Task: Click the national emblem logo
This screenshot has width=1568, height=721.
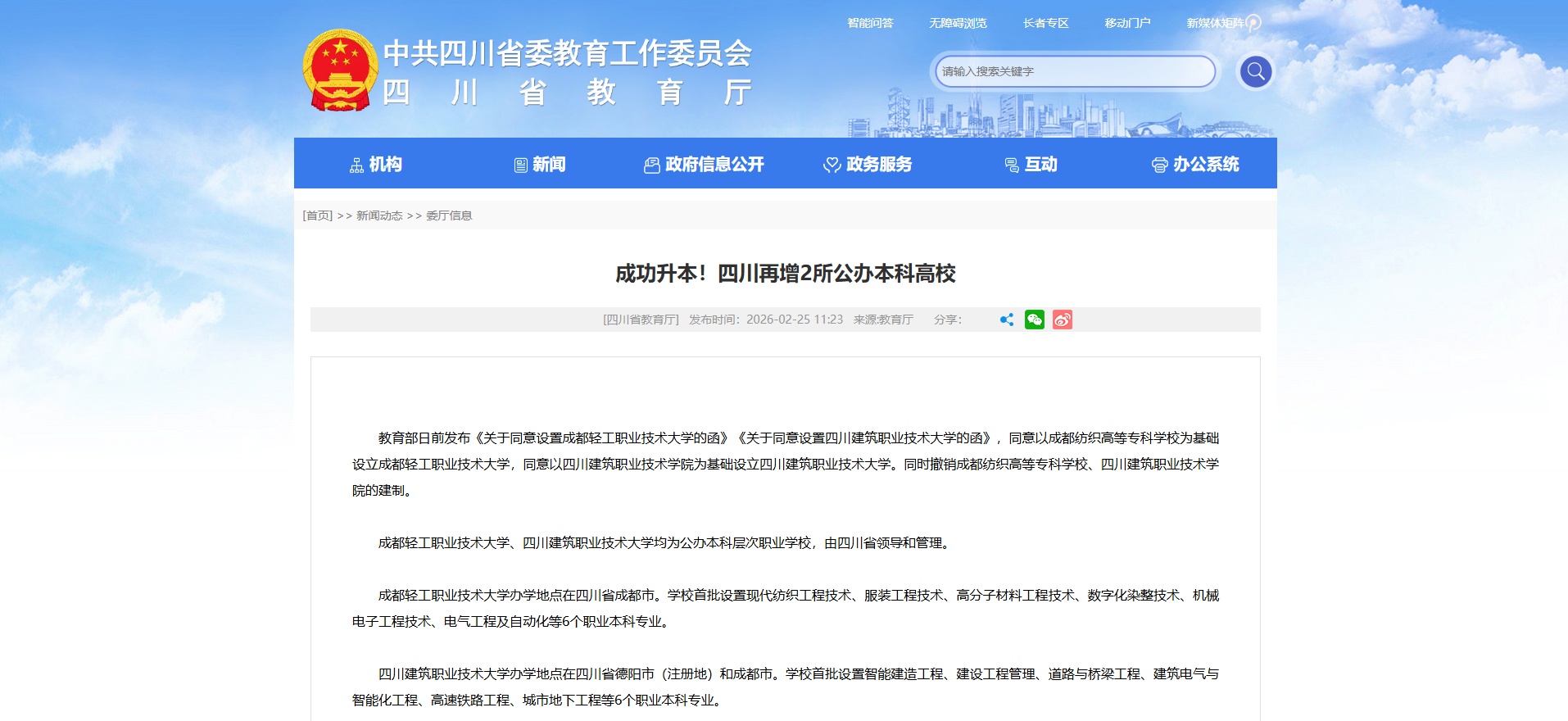Action: pos(340,70)
